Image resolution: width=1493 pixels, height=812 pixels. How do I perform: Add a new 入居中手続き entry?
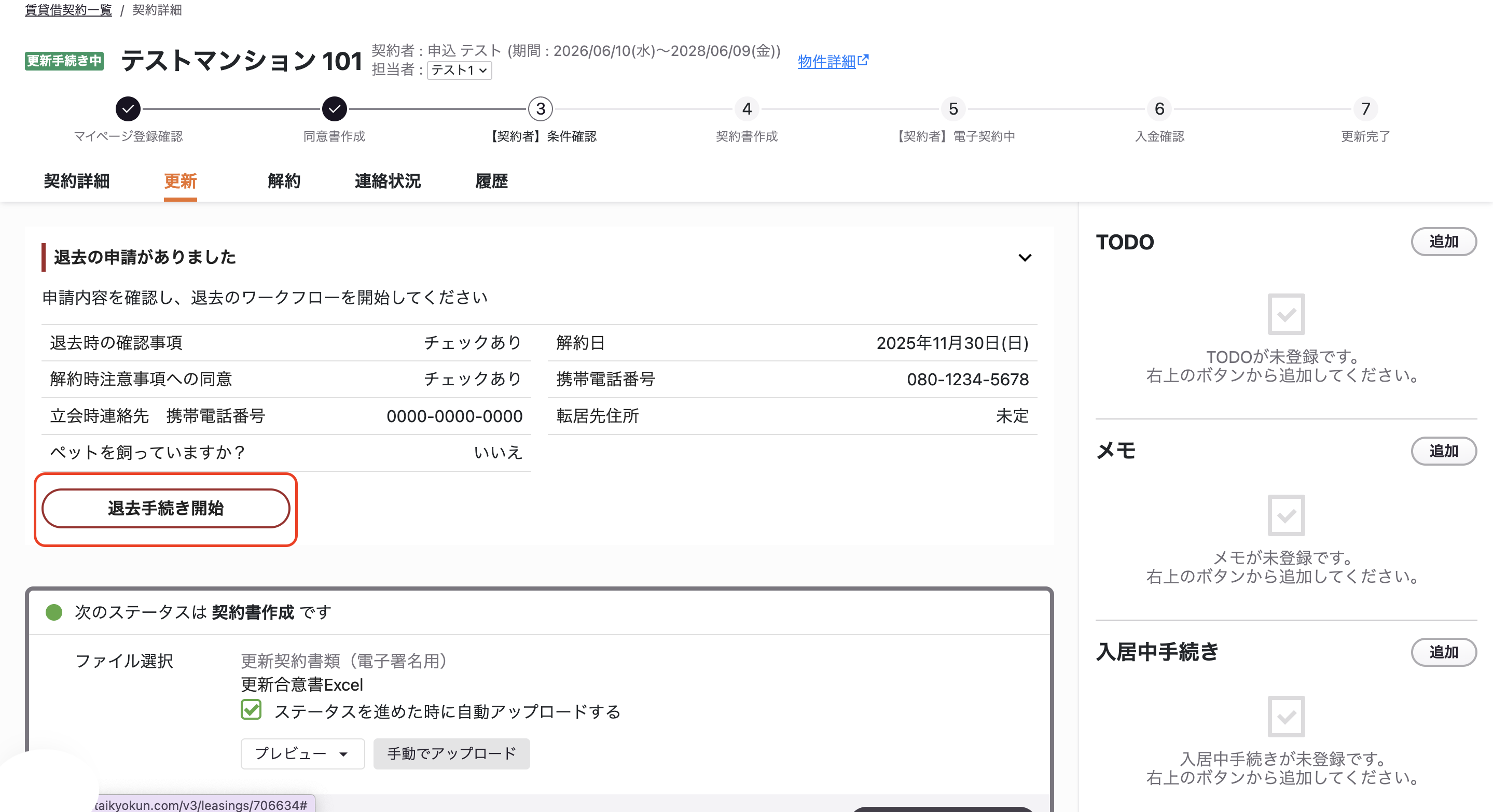[x=1443, y=652]
